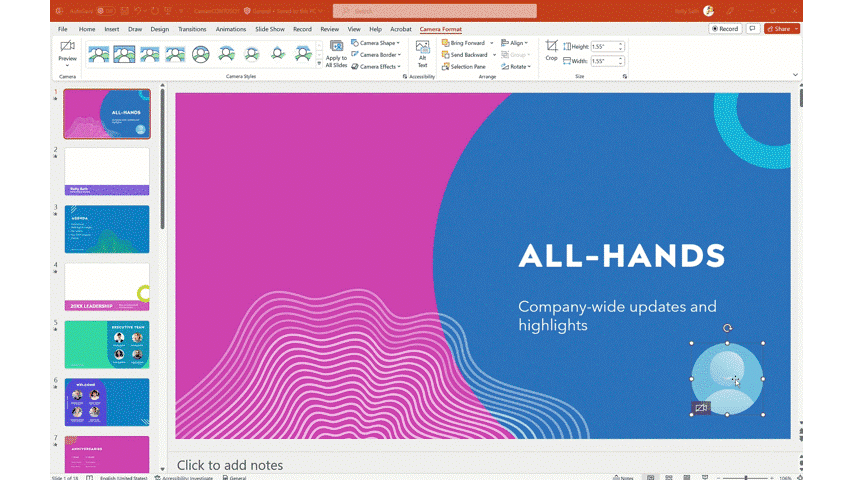Select the third camera style thumbnail
The image size is (853, 480).
(150, 54)
